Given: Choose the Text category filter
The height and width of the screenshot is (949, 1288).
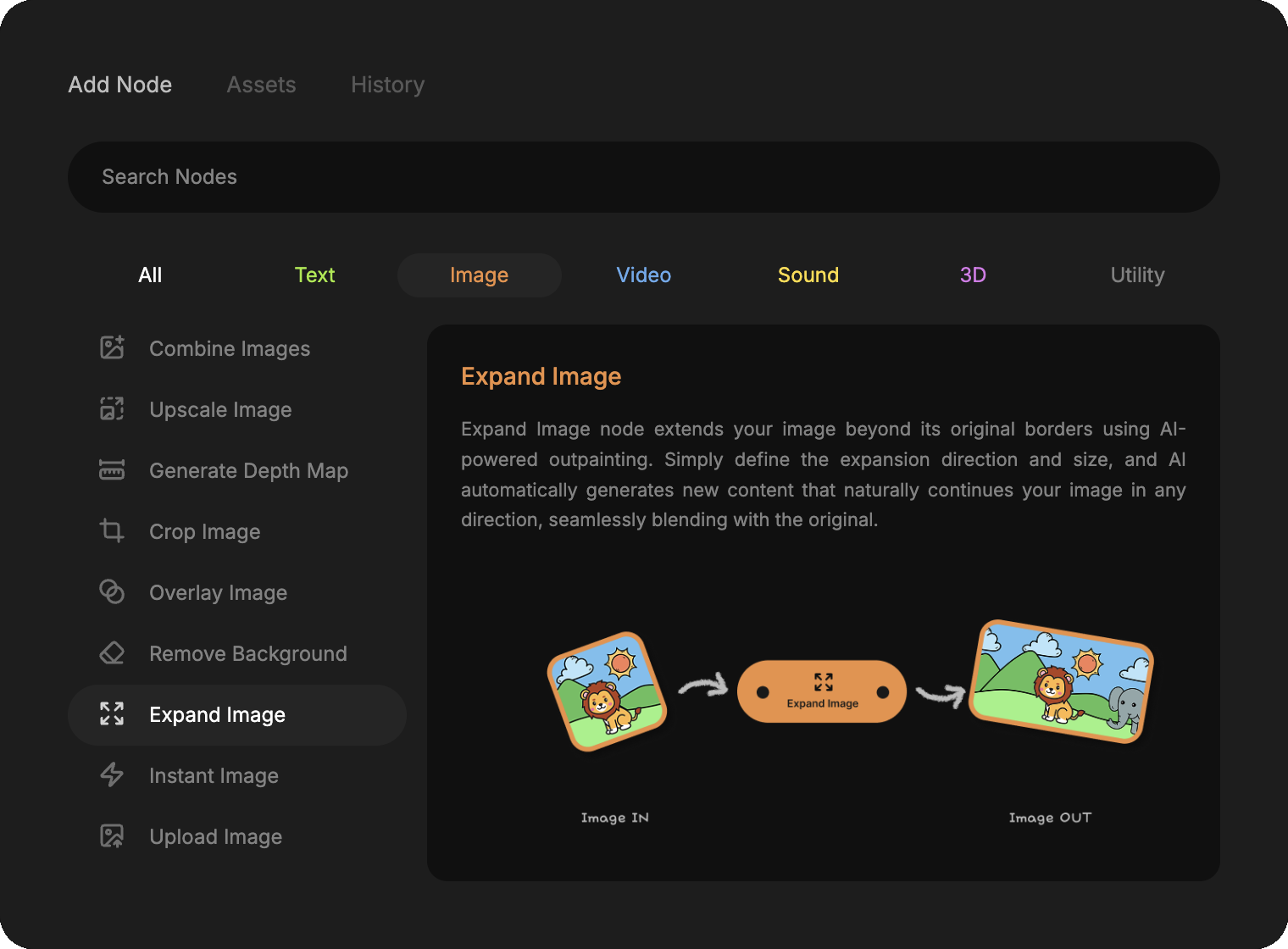Looking at the screenshot, I should pos(314,275).
